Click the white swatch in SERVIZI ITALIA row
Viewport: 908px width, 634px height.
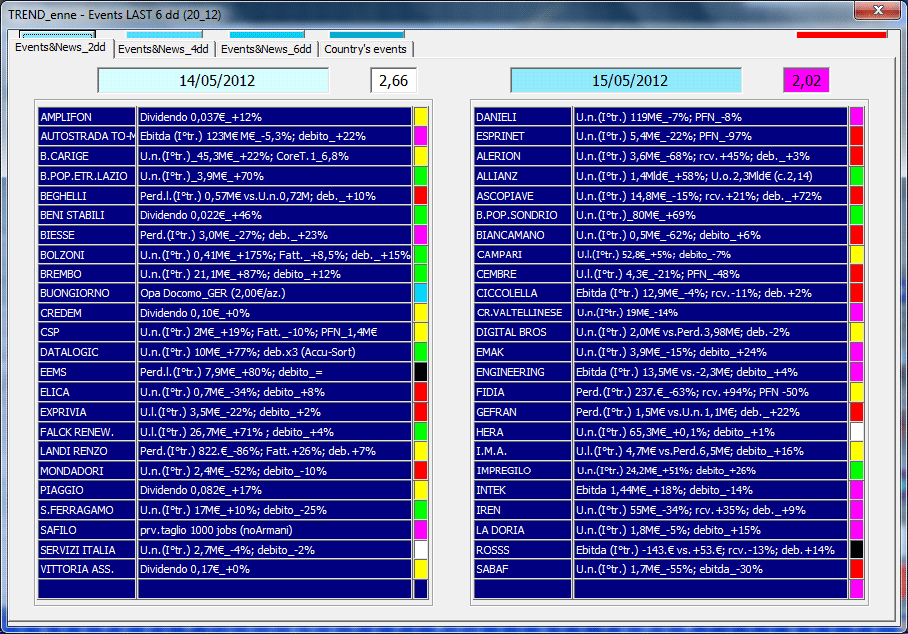pos(421,549)
